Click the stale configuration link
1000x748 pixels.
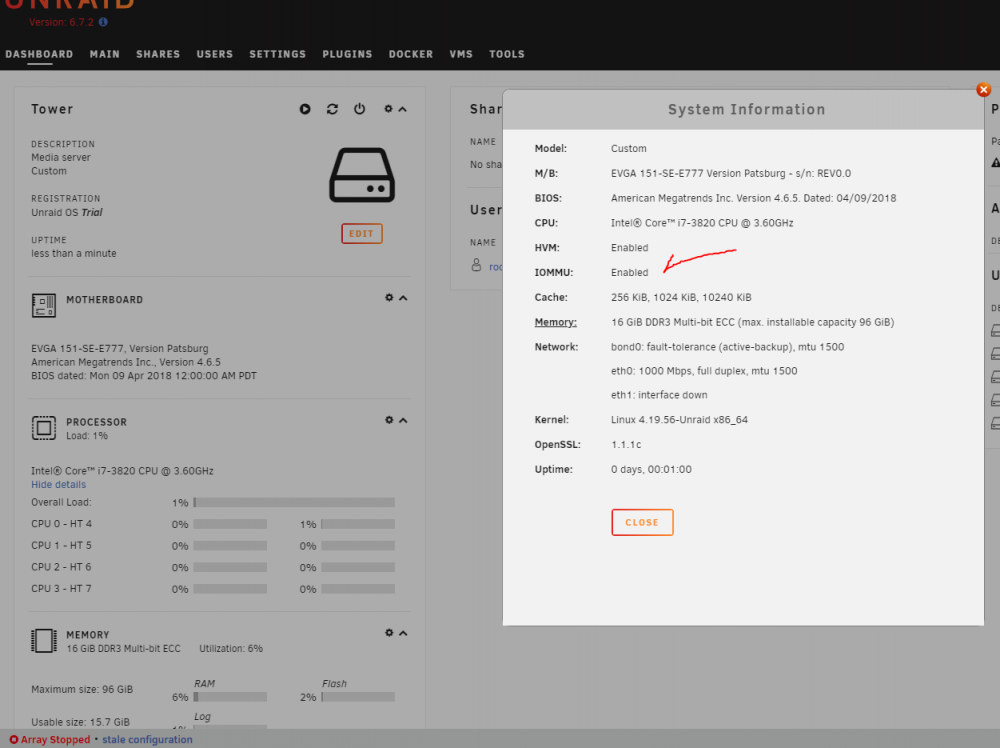pyautogui.click(x=147, y=740)
